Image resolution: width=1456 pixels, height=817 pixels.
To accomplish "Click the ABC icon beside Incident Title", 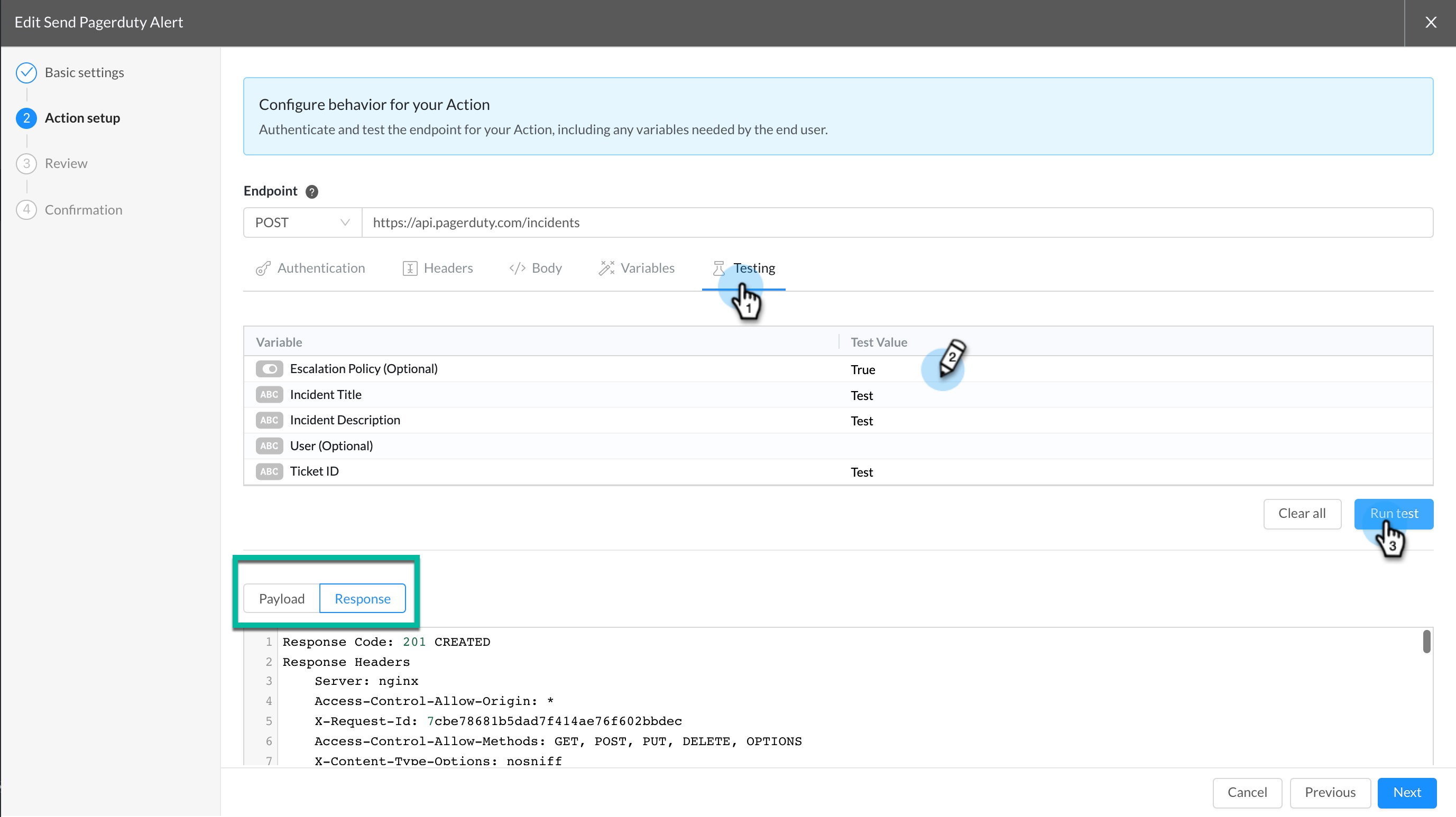I will 269,394.
